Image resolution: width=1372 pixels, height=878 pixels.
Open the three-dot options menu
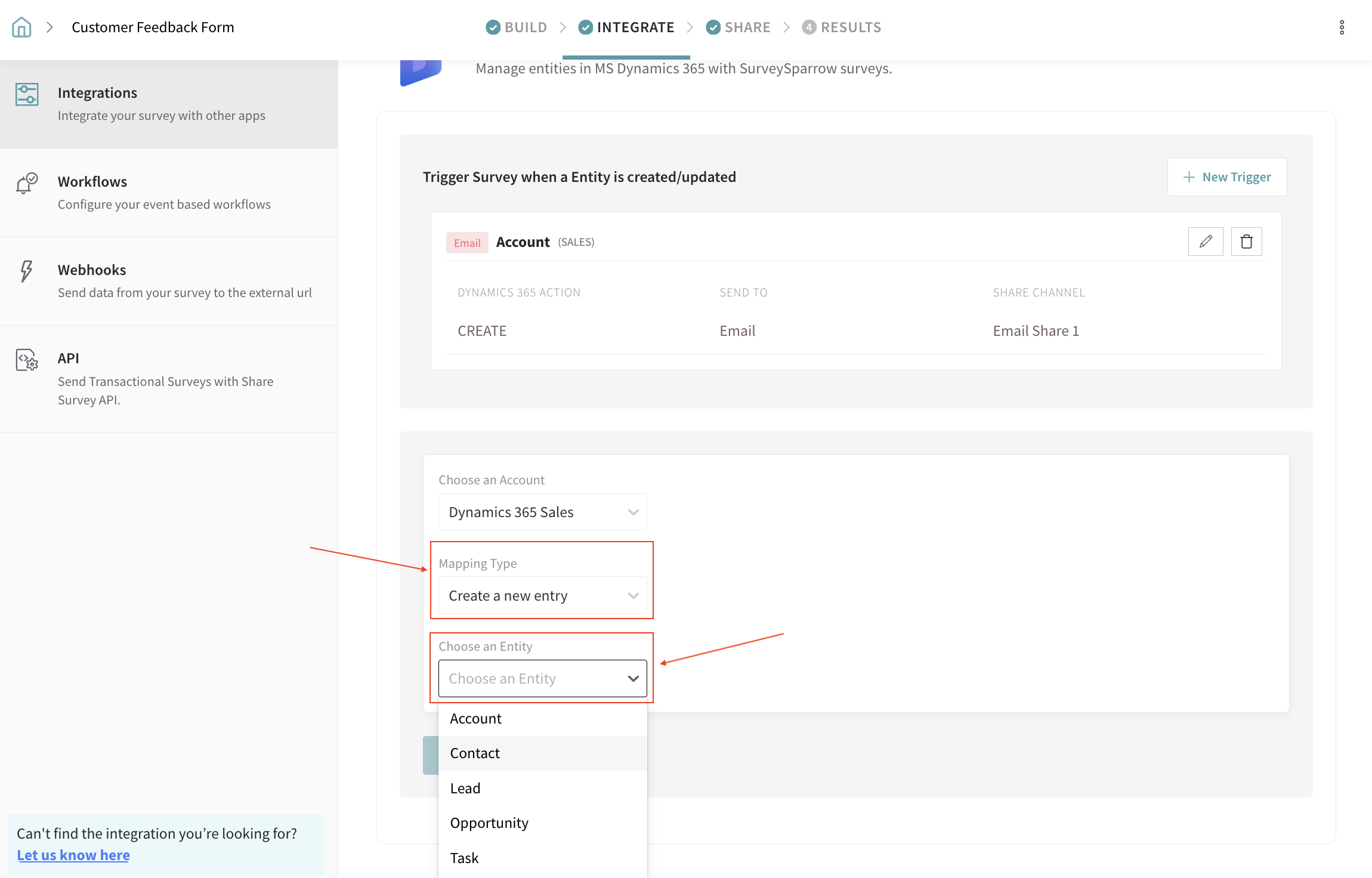pyautogui.click(x=1342, y=27)
